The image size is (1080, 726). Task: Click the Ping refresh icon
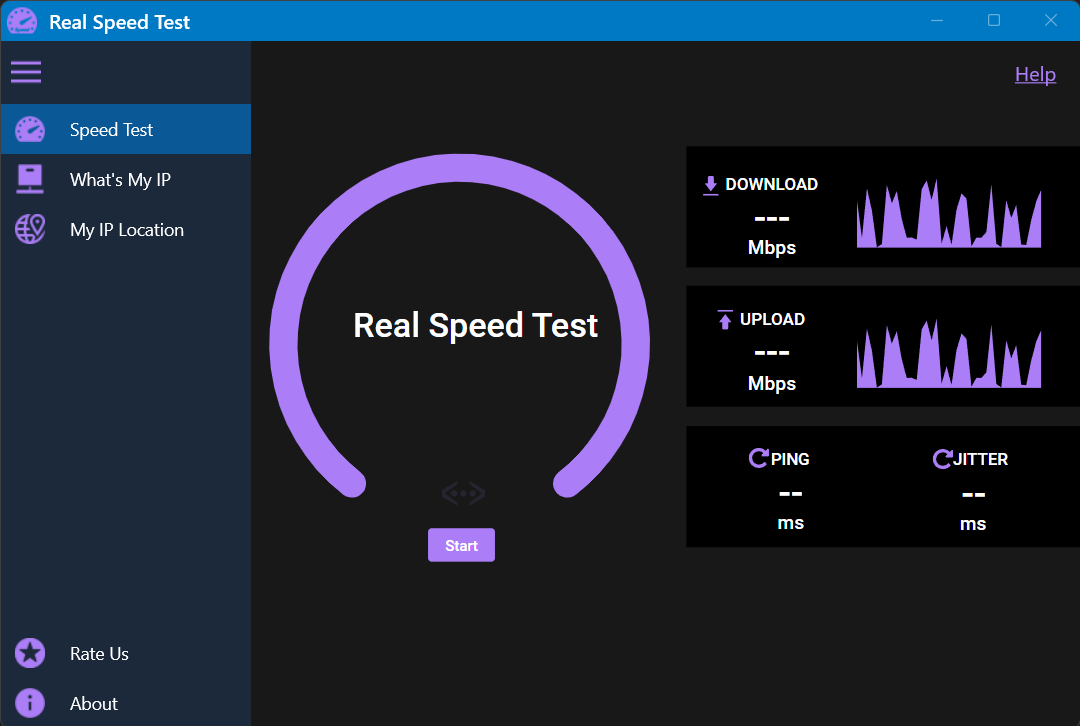point(758,457)
